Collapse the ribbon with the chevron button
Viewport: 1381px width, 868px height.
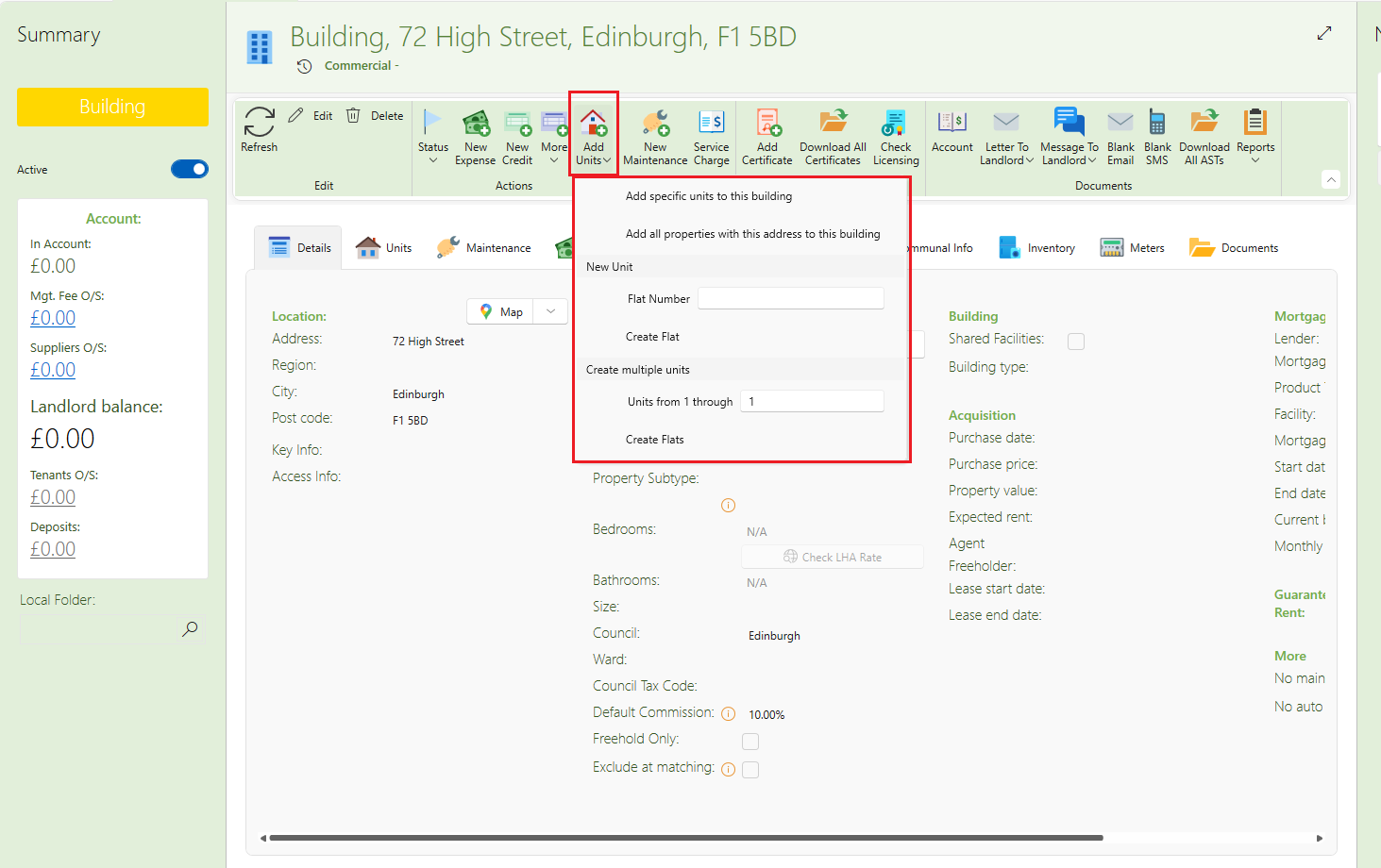tap(1331, 179)
